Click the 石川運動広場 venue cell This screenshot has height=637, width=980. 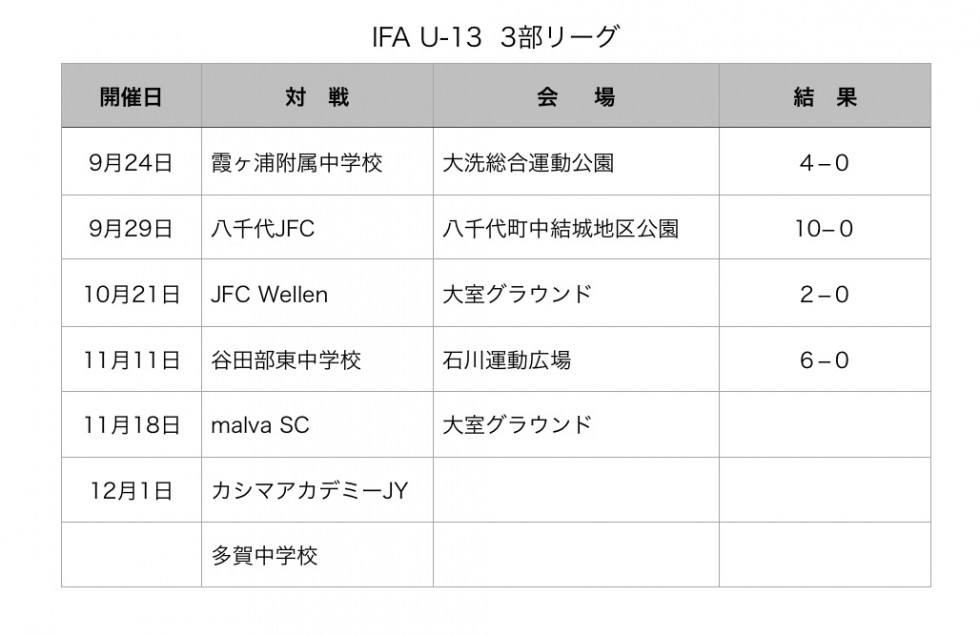click(x=576, y=359)
